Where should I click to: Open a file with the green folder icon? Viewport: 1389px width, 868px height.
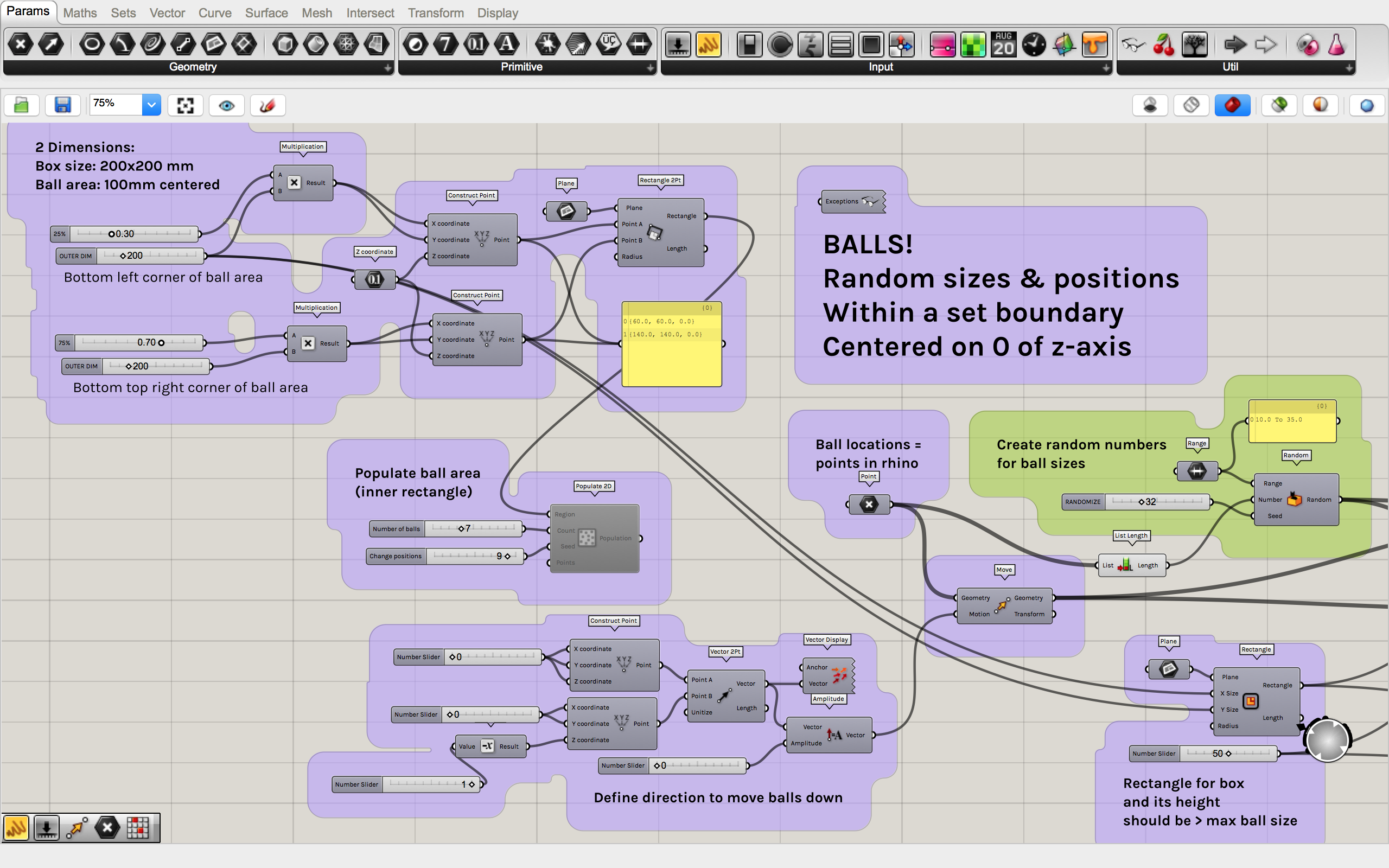pos(22,105)
